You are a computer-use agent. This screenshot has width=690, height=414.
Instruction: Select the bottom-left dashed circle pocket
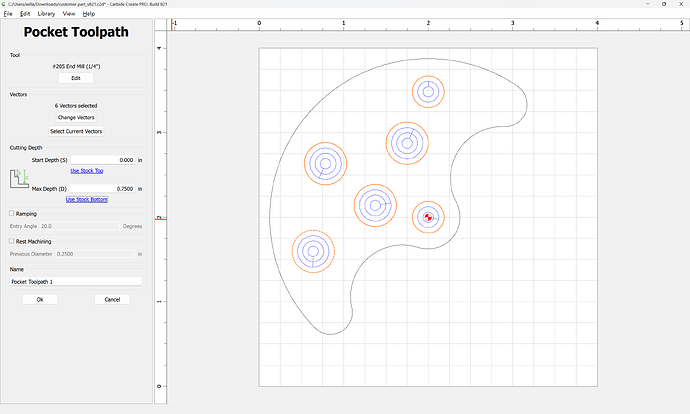[x=313, y=251]
